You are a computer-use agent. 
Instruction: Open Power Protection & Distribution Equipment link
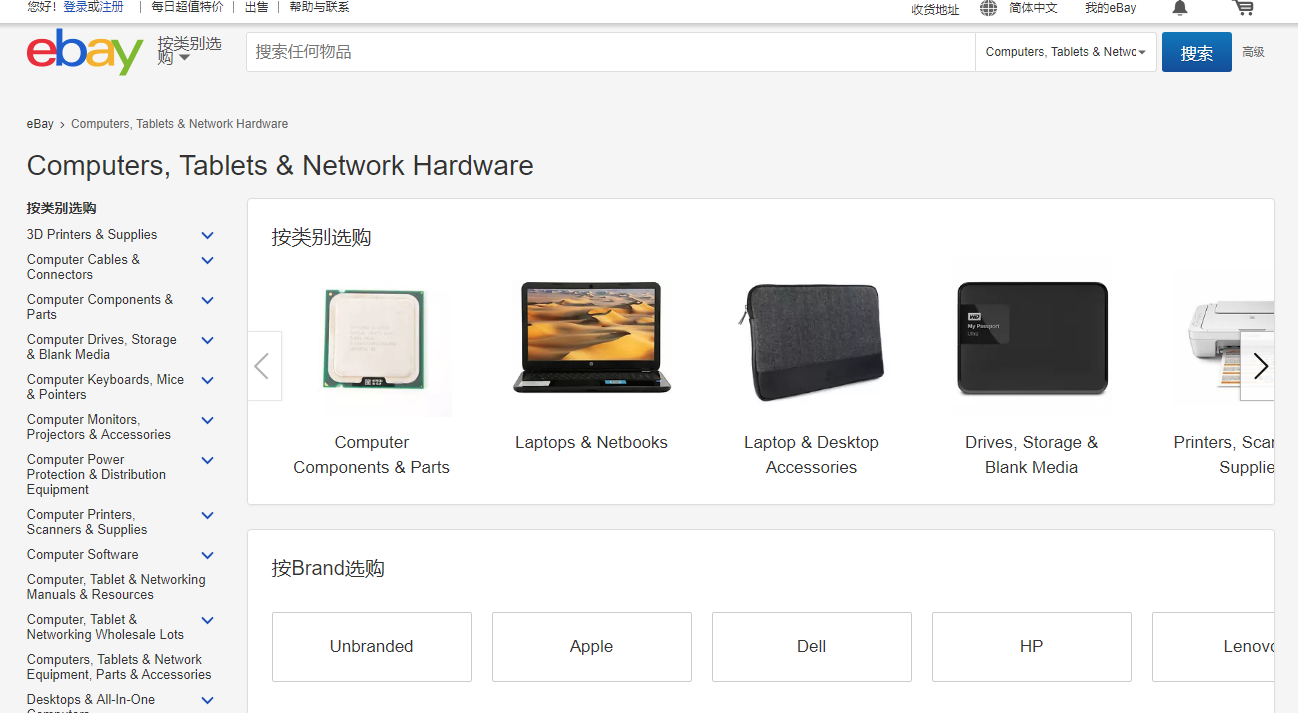click(96, 475)
